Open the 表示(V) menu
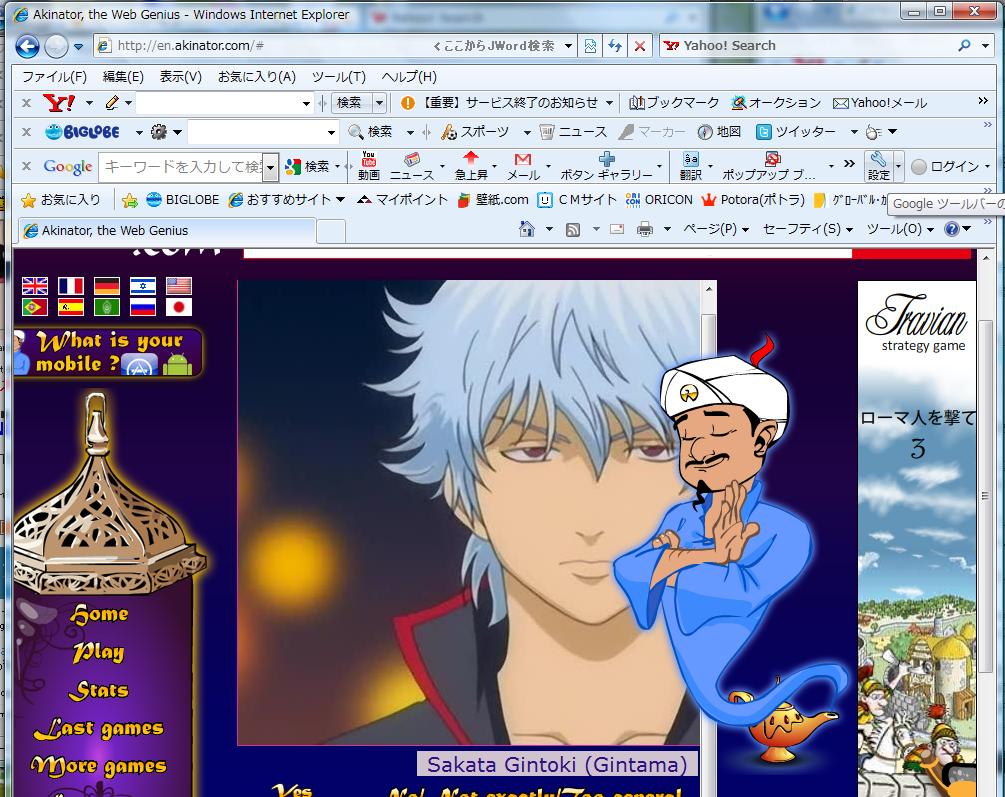 (181, 77)
